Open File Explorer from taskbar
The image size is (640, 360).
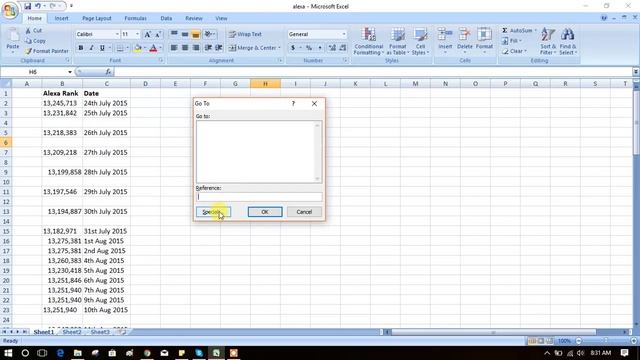[x=78, y=353]
